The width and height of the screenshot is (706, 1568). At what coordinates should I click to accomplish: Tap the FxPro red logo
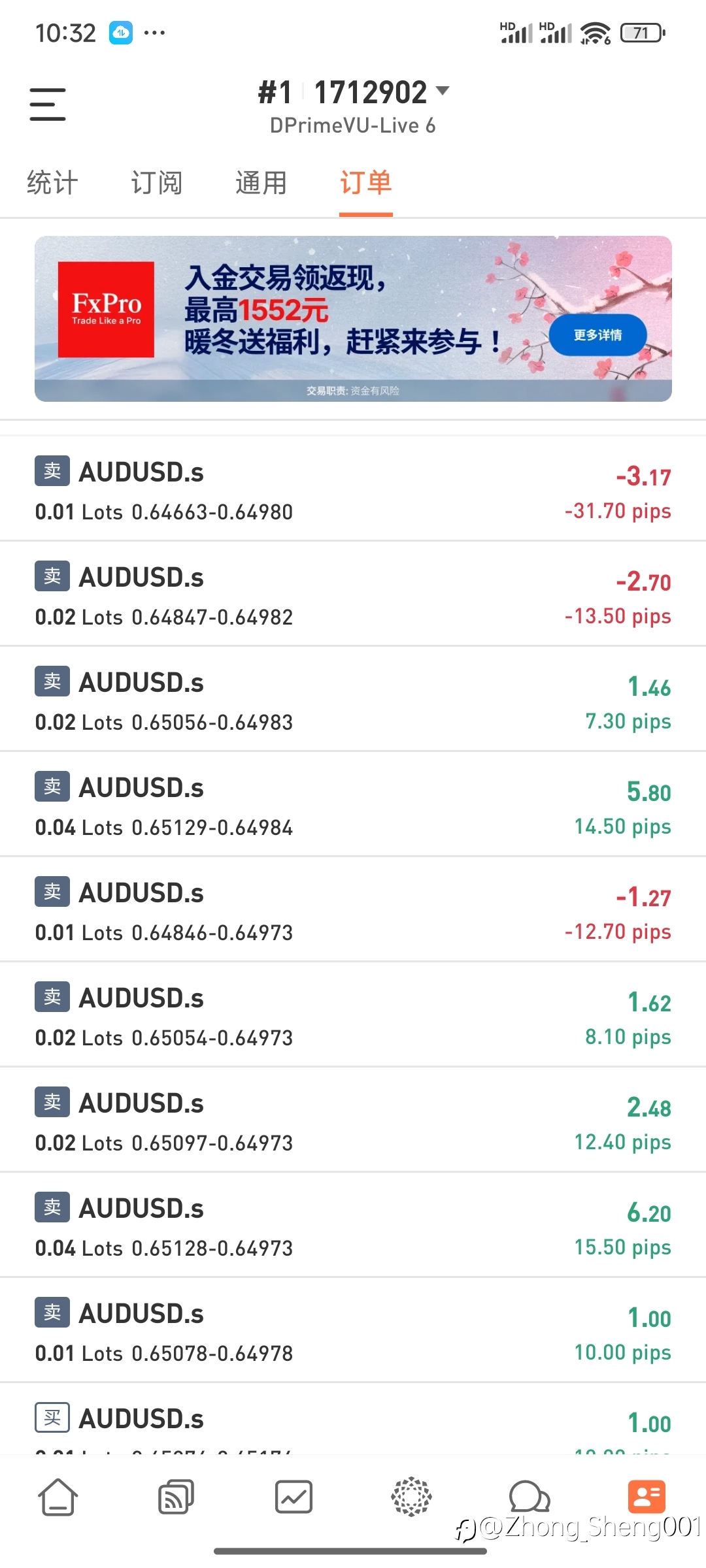pos(106,310)
